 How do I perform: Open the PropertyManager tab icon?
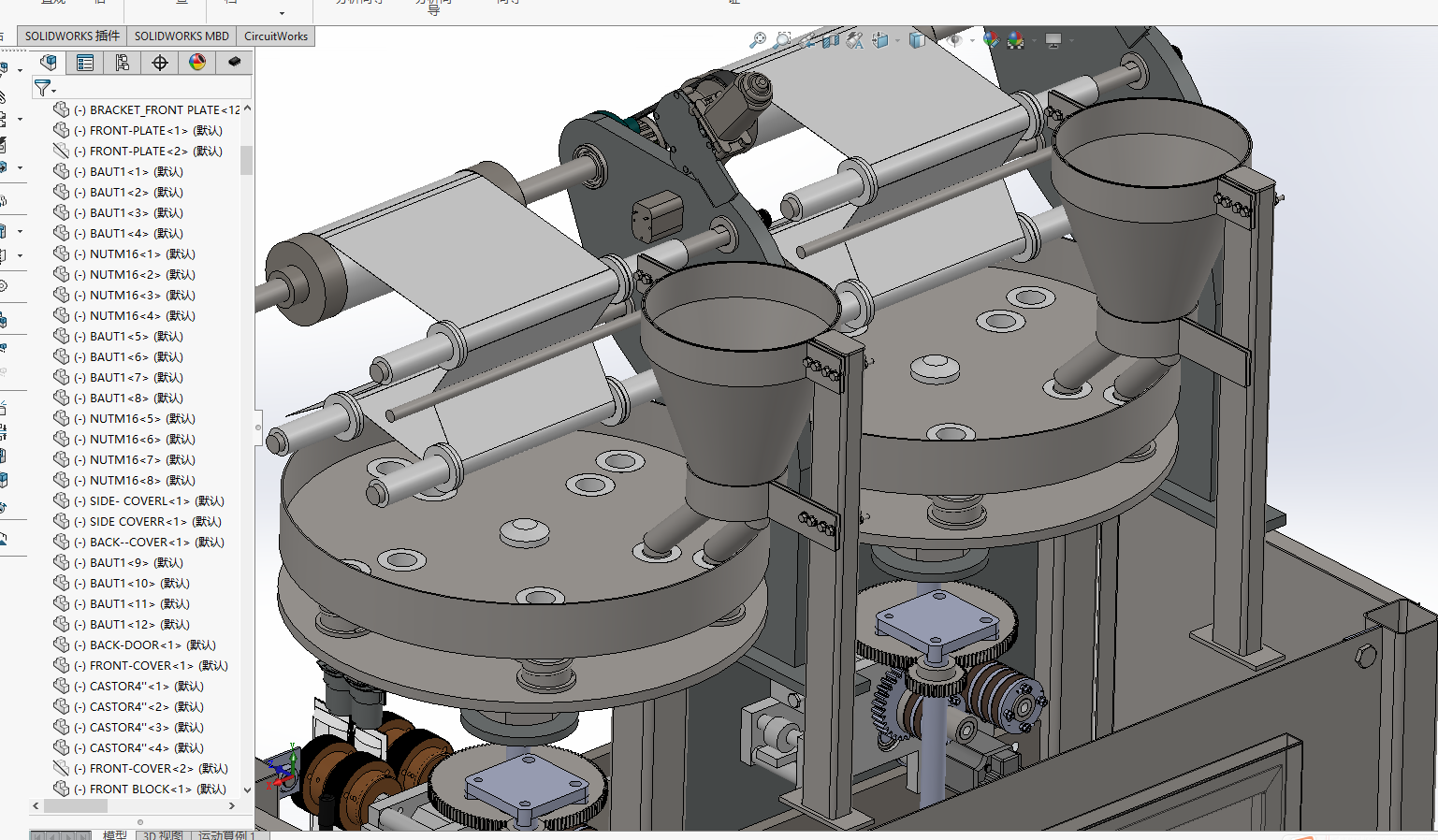coord(85,63)
